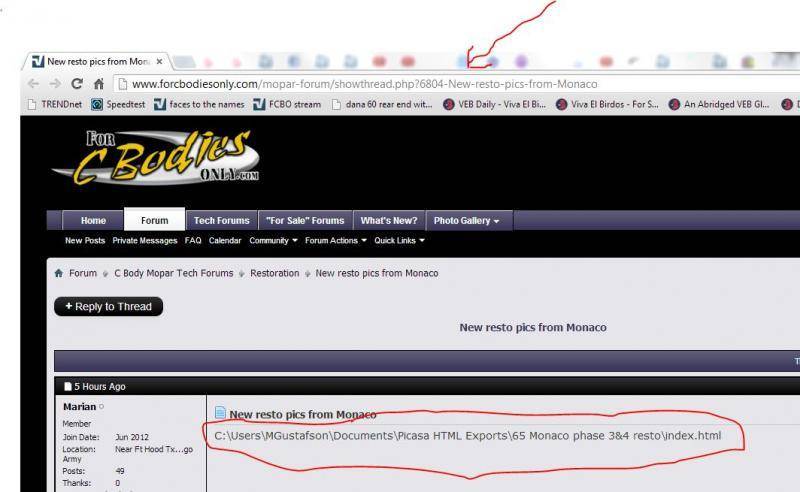Click the Restoration breadcrumb link
This screenshot has width=800, height=492.
click(274, 273)
